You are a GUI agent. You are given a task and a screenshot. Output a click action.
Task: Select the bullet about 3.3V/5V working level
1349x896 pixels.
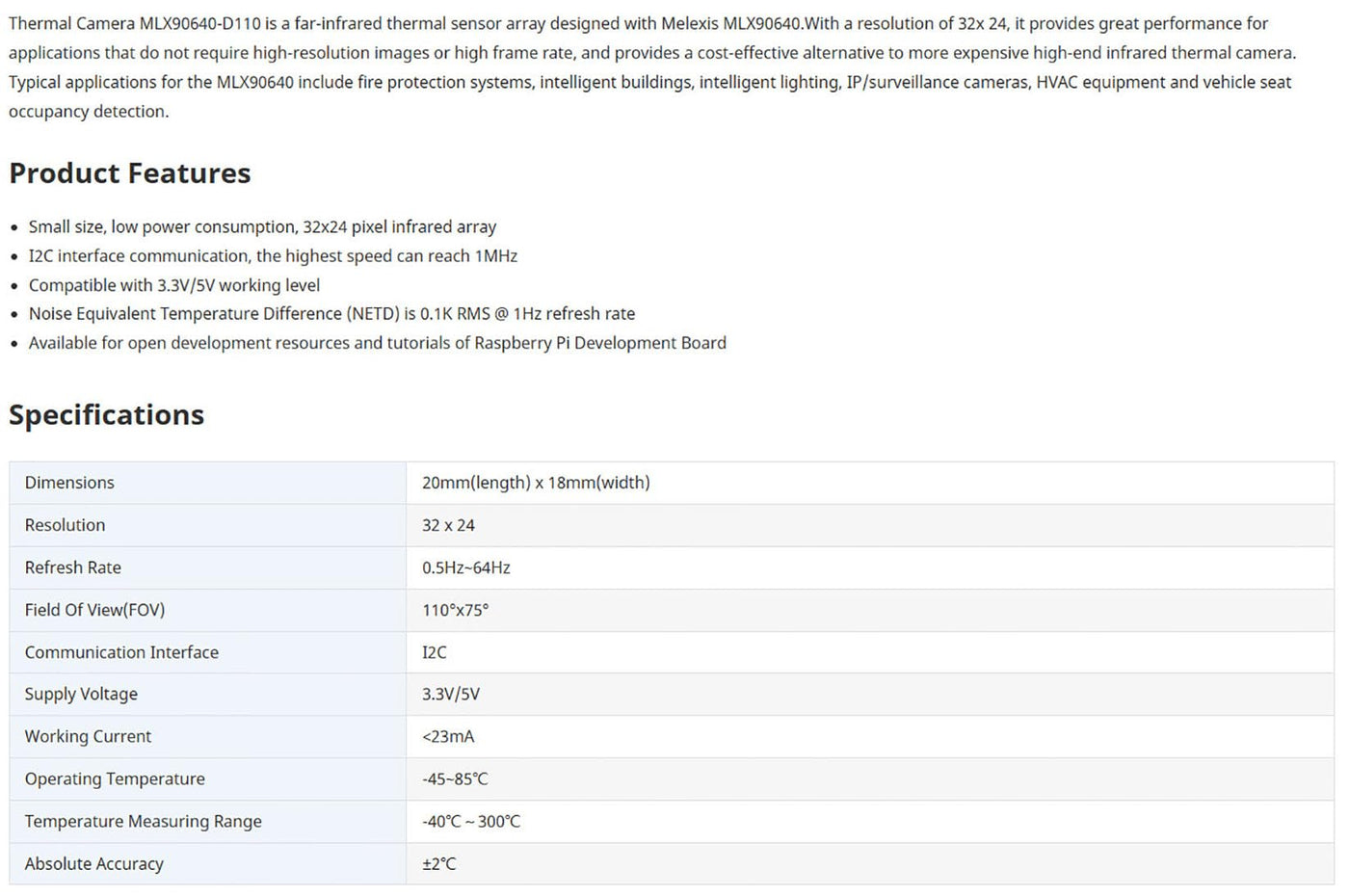point(174,285)
